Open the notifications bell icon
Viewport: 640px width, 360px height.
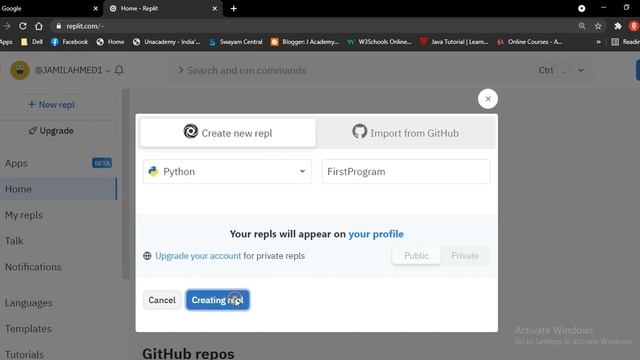tap(119, 70)
